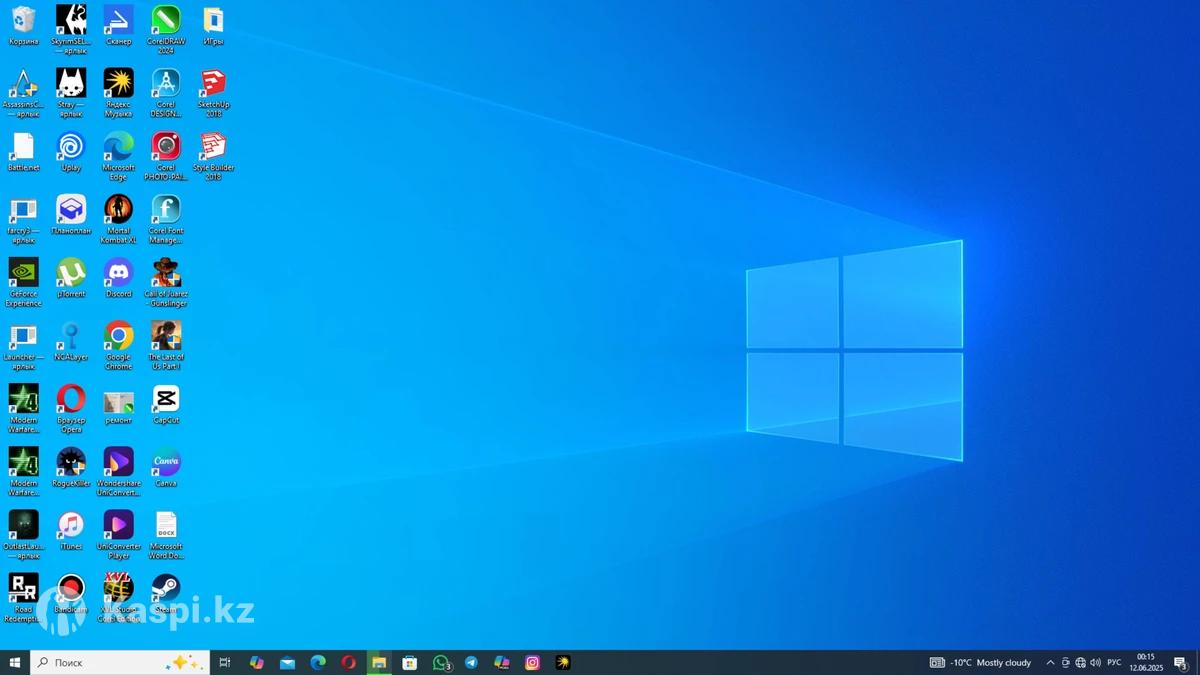Select the OutlastLauncher shortcut icon
The height and width of the screenshot is (675, 1200).
pyautogui.click(x=23, y=535)
